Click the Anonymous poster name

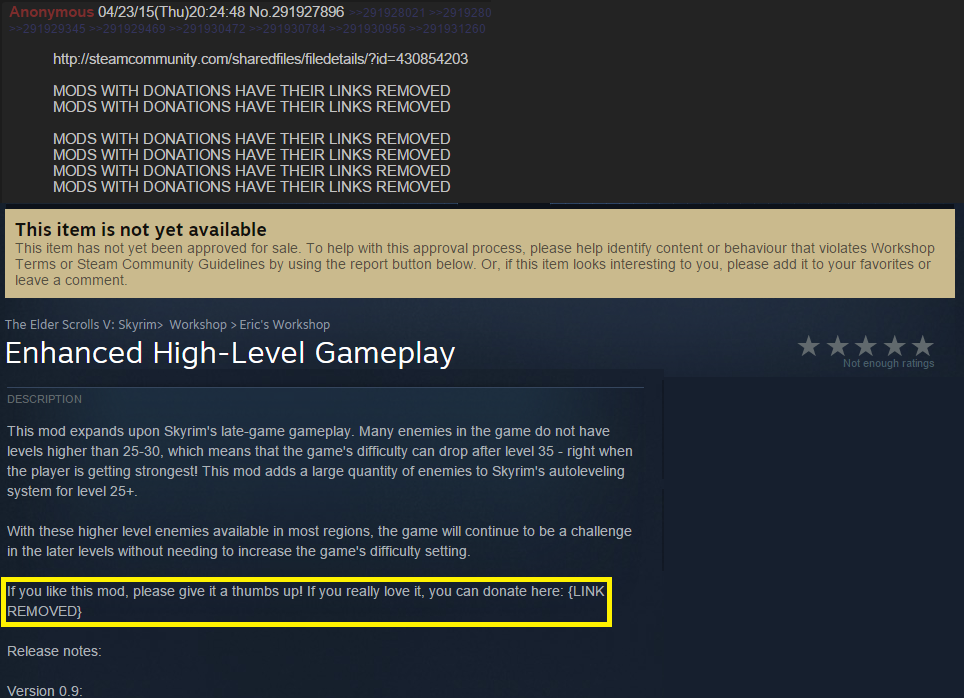point(52,12)
